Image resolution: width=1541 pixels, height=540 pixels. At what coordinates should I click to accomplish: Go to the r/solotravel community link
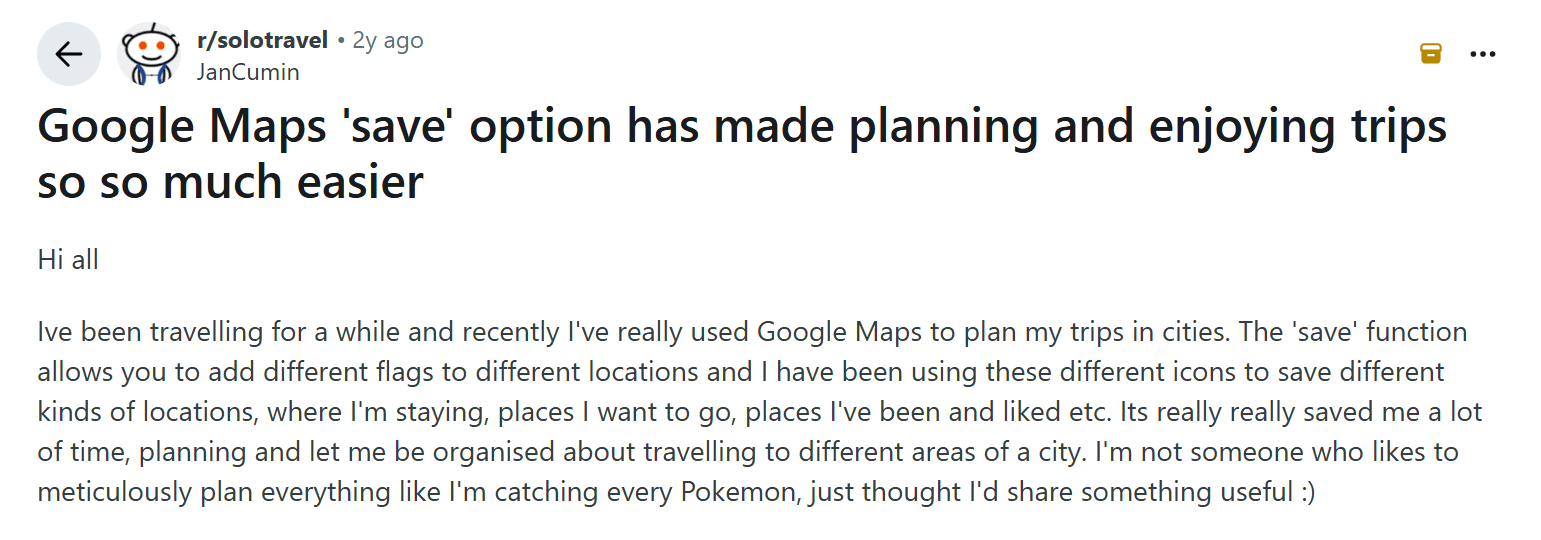263,41
